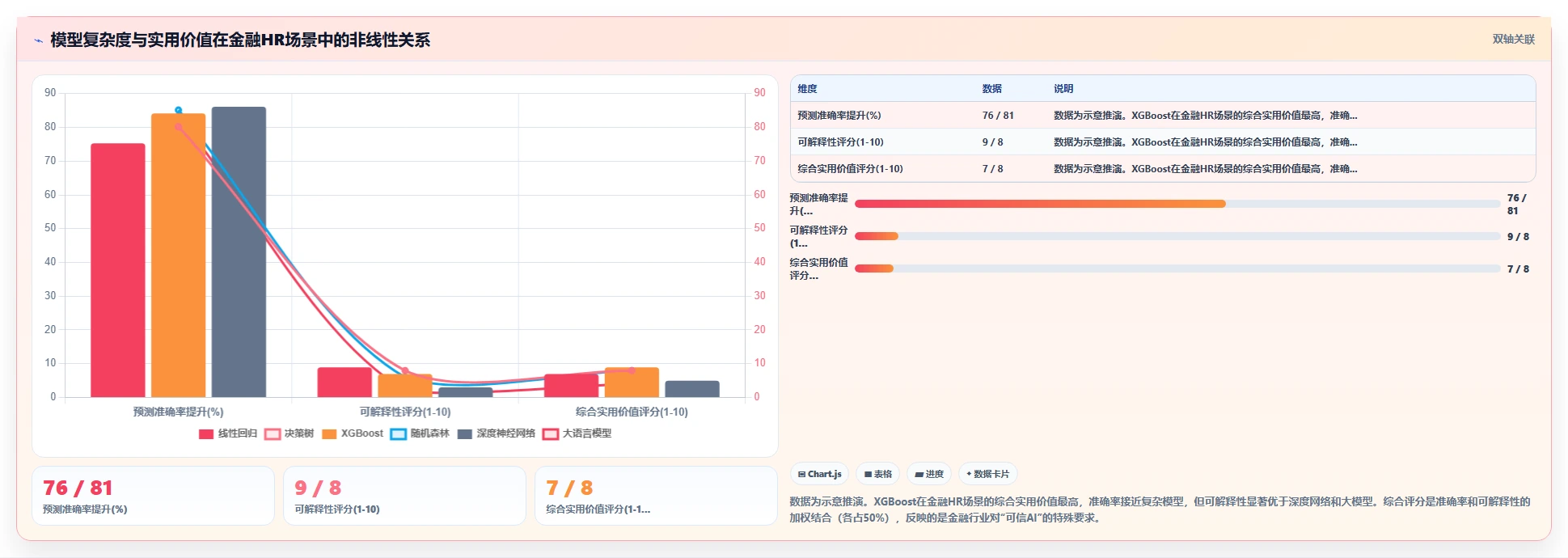Viewport: 1568px width, 558px height.
Task: Click the gray bar in 可解释性评分 group
Action: [466, 392]
